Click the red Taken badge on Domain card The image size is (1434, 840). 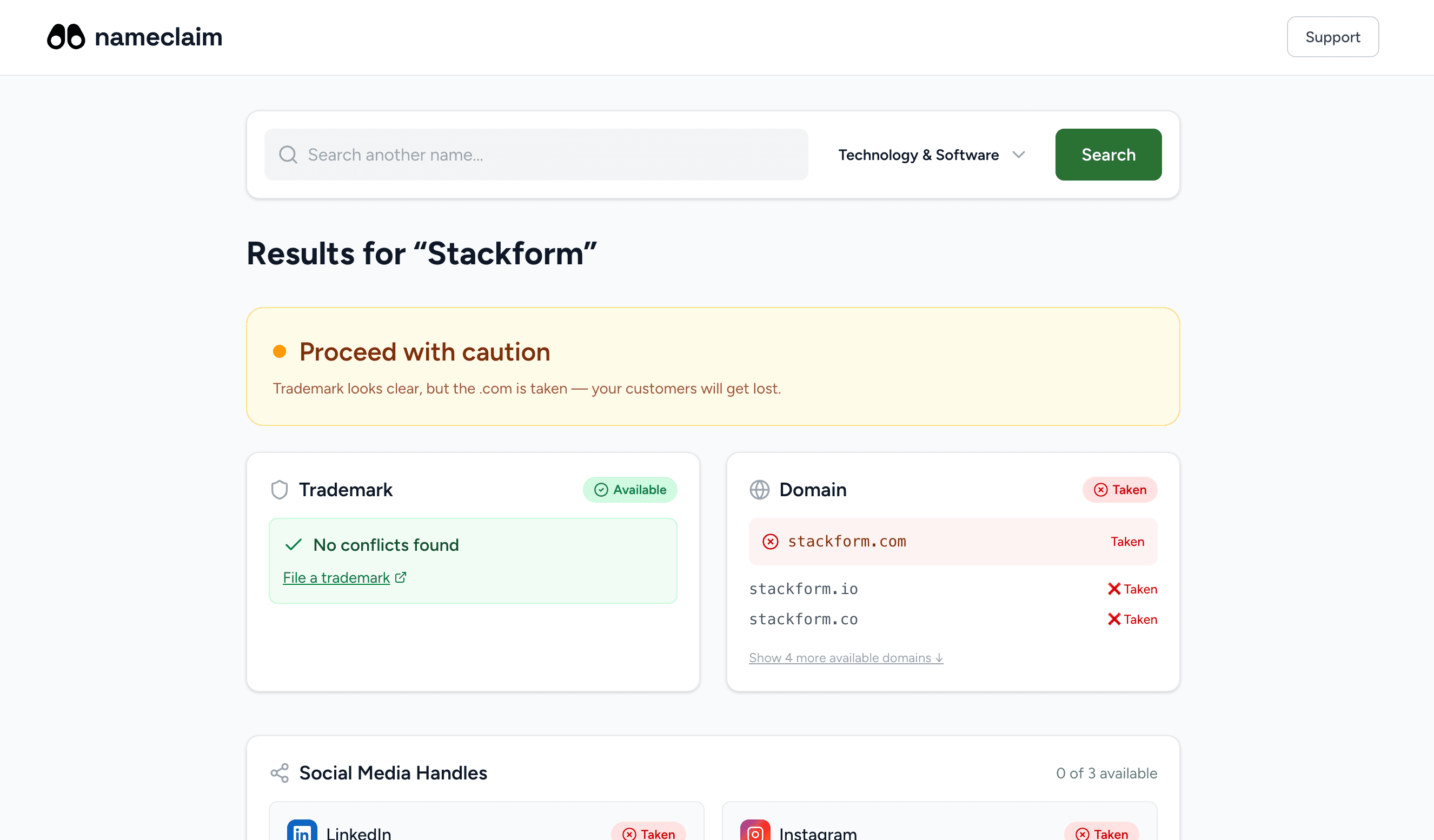click(1119, 490)
